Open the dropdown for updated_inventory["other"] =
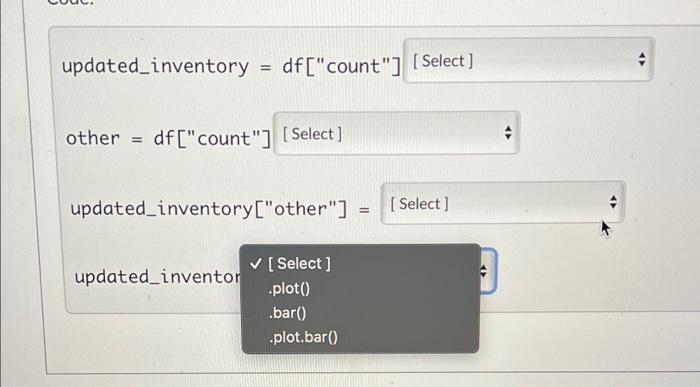The image size is (700, 387). tap(503, 203)
